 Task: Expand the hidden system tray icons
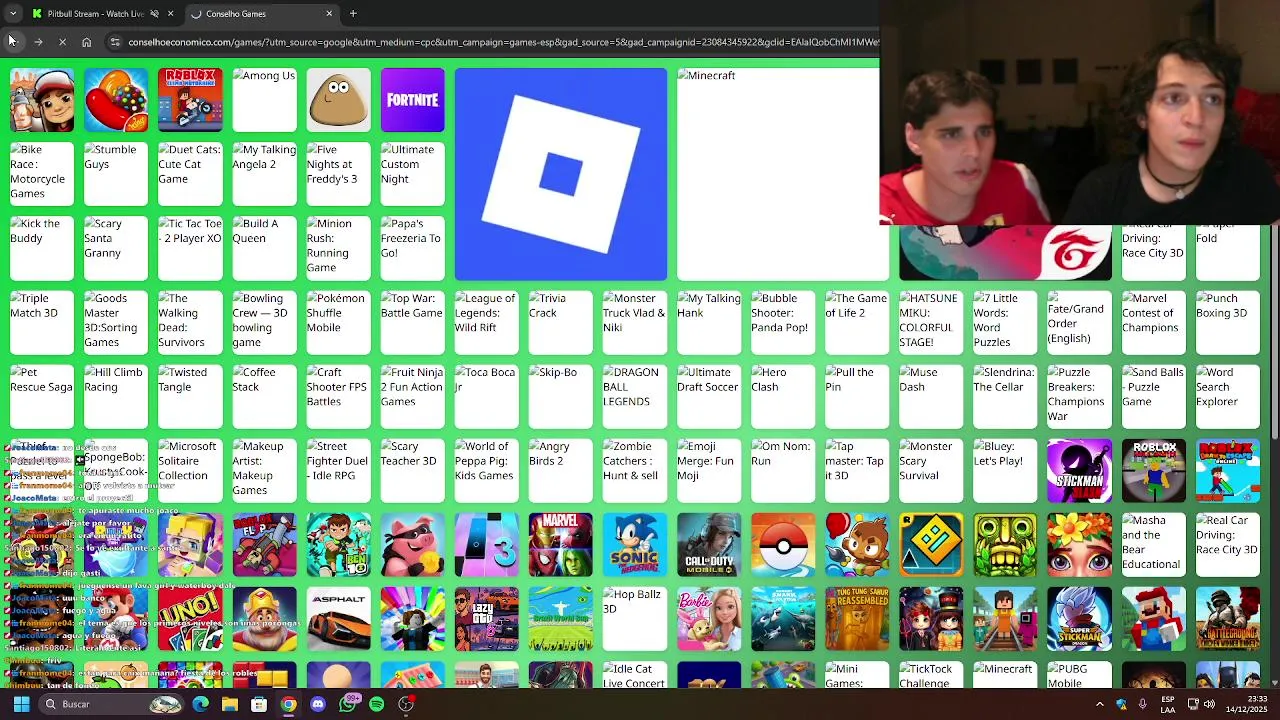[1100, 704]
